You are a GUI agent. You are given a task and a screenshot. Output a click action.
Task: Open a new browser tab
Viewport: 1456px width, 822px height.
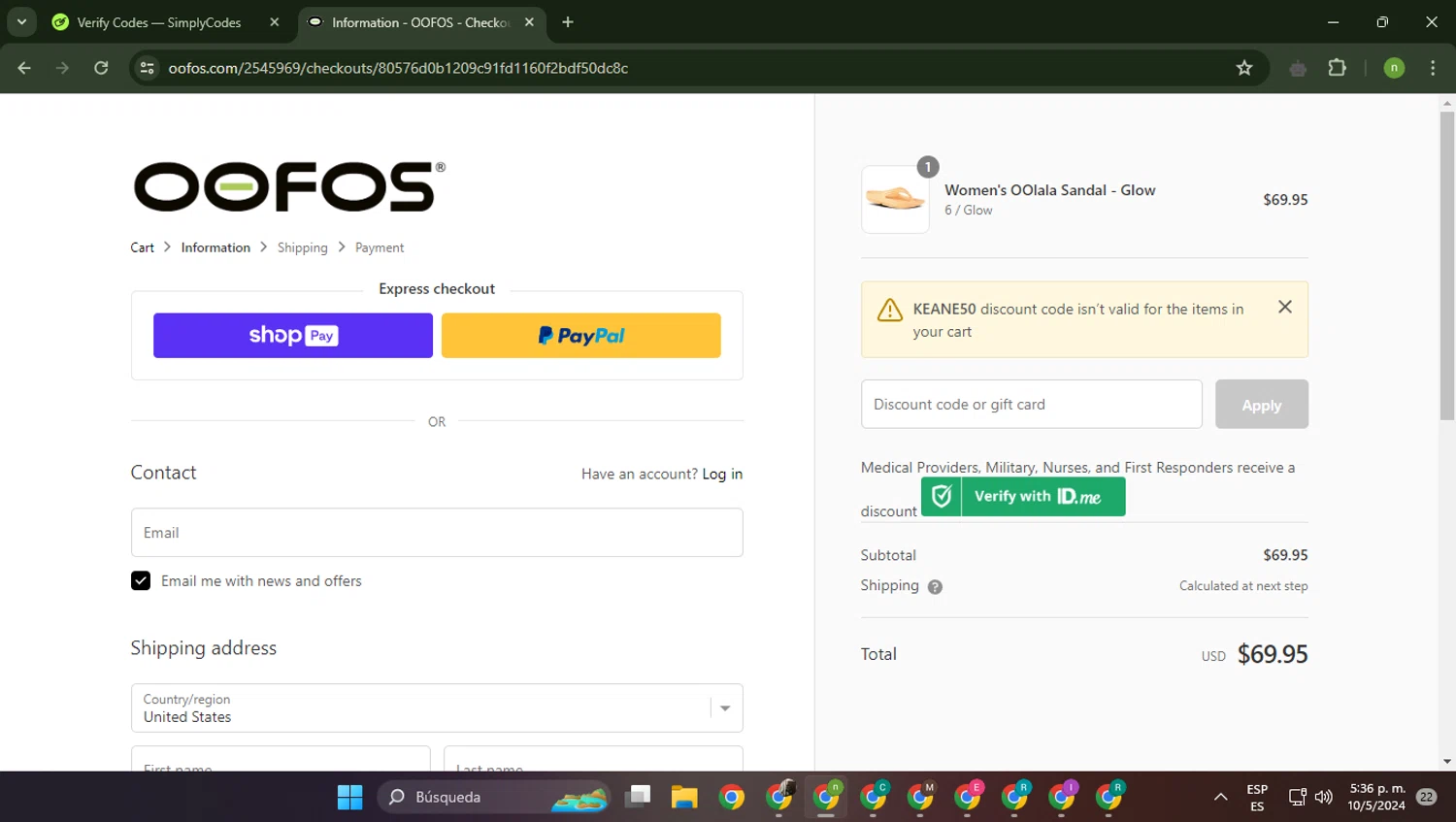click(x=568, y=21)
